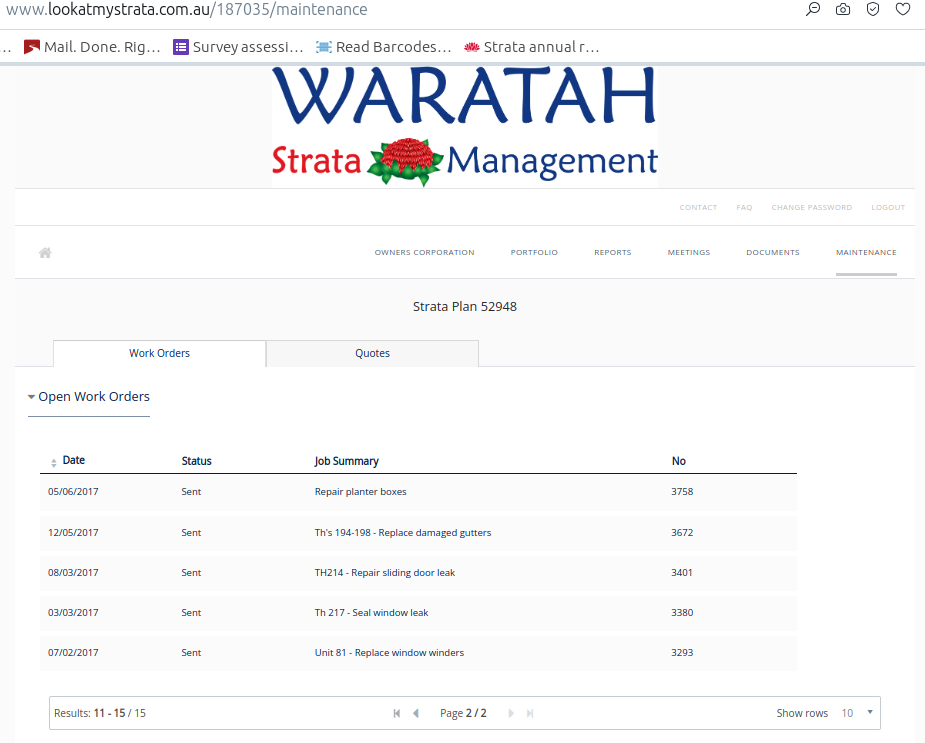Click the camera snapshot icon in address bar
This screenshot has height=743, width=925.
click(843, 9)
